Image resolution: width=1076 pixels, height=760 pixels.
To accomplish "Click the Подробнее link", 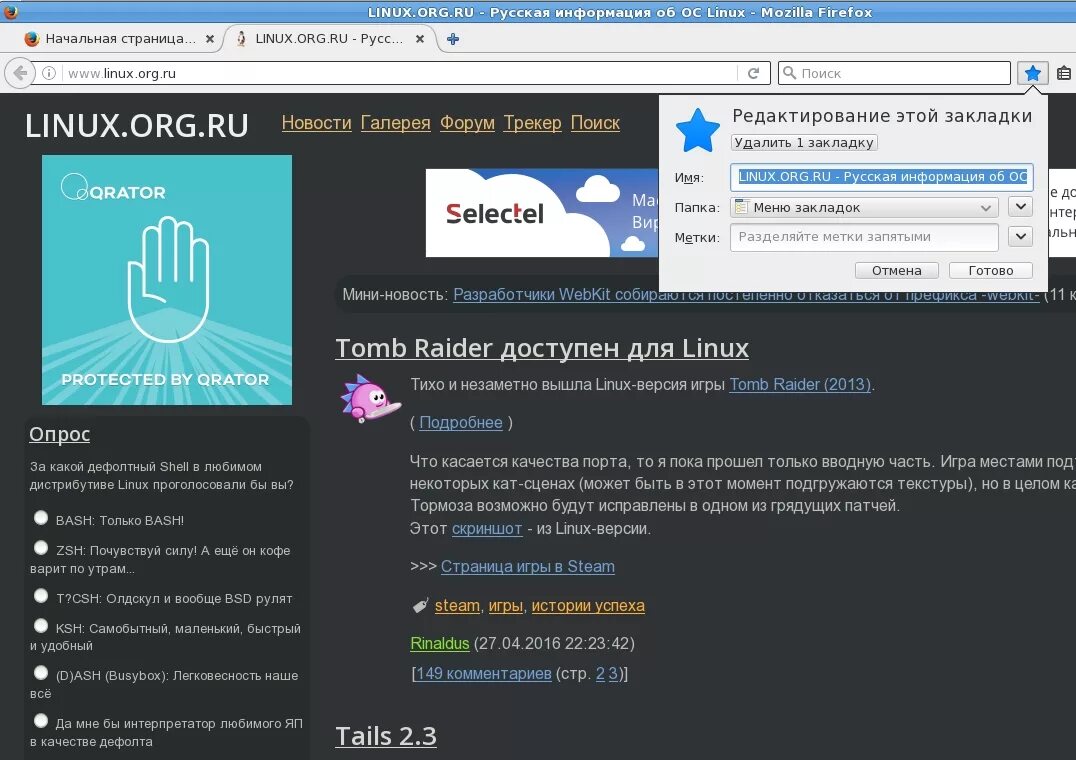I will (x=460, y=423).
